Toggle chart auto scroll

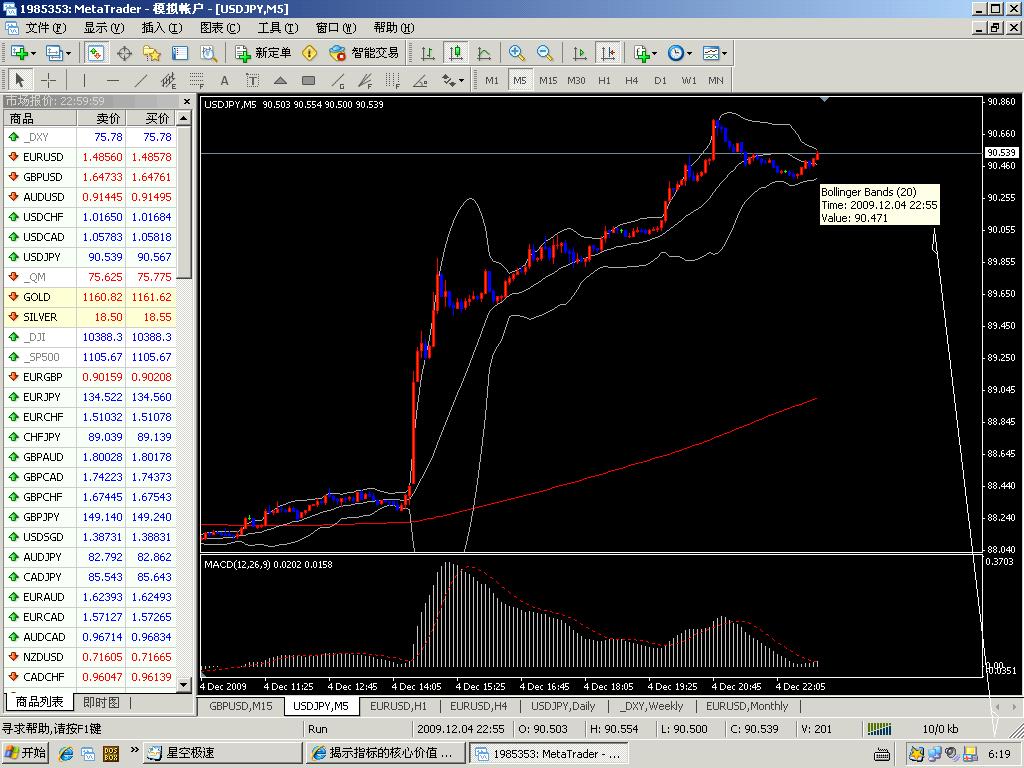tap(579, 53)
